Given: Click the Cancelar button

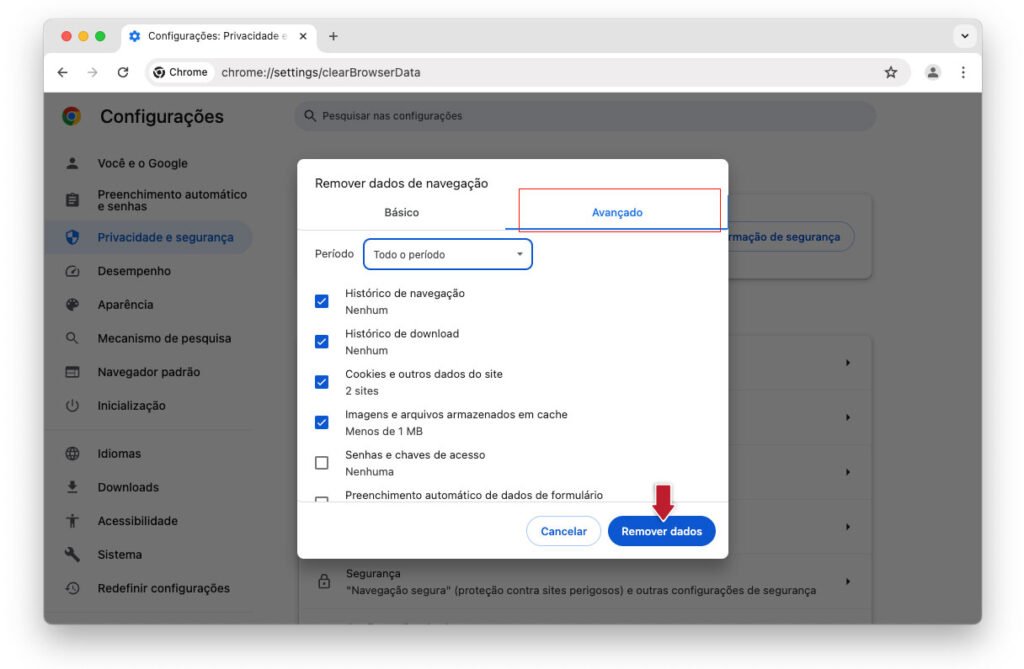Looking at the screenshot, I should 564,531.
